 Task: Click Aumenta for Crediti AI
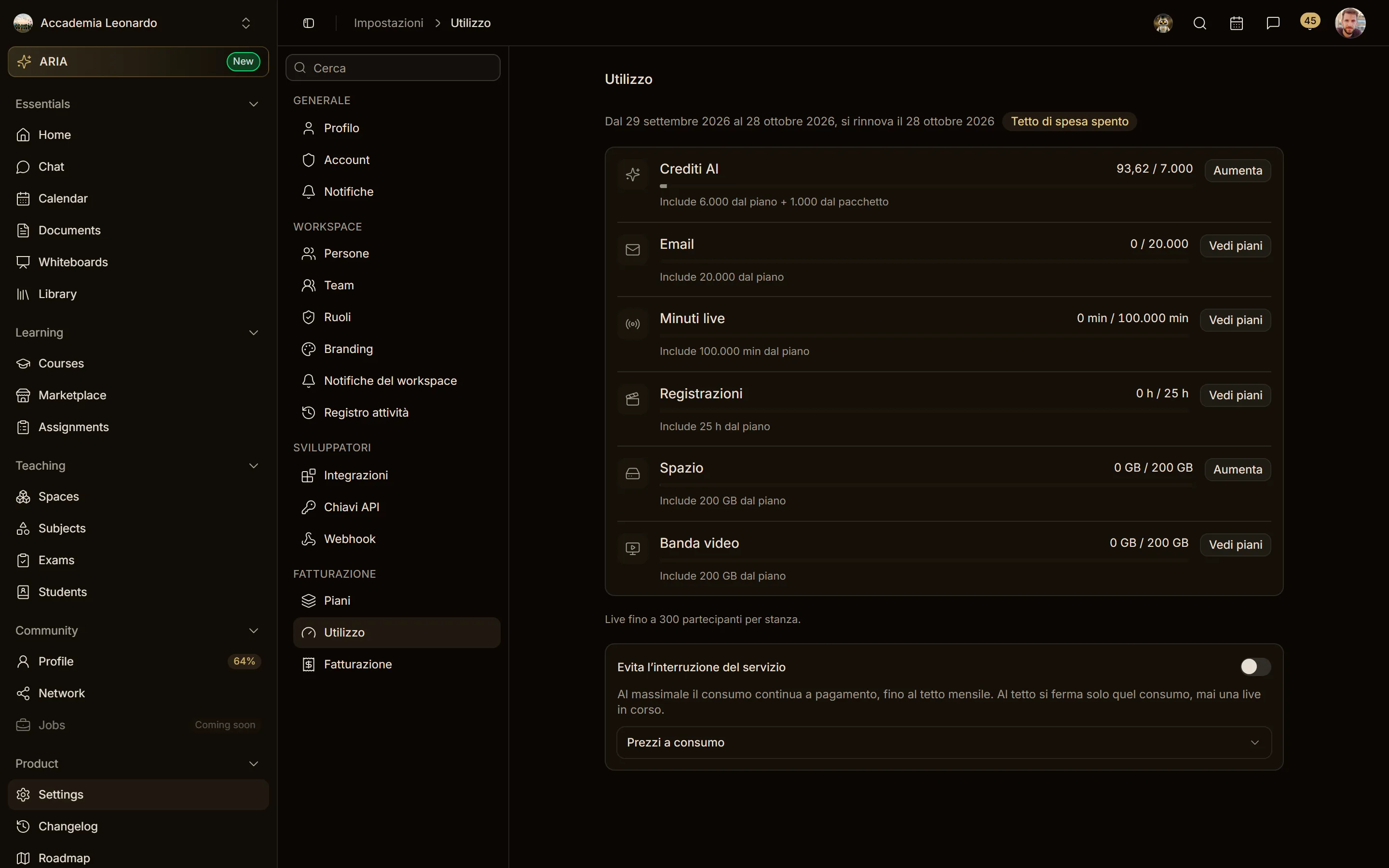tap(1238, 171)
